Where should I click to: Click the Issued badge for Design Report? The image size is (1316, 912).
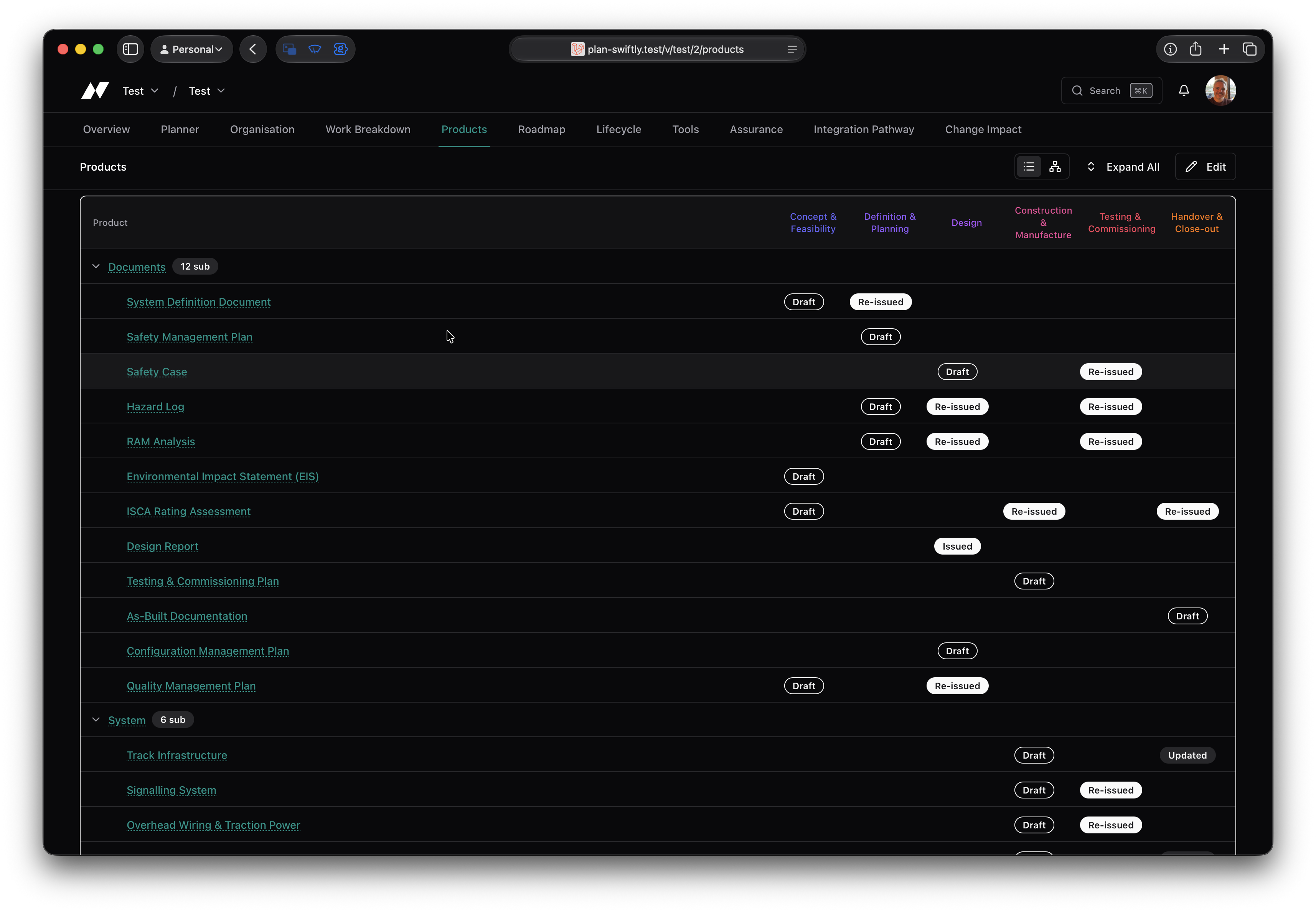[957, 546]
